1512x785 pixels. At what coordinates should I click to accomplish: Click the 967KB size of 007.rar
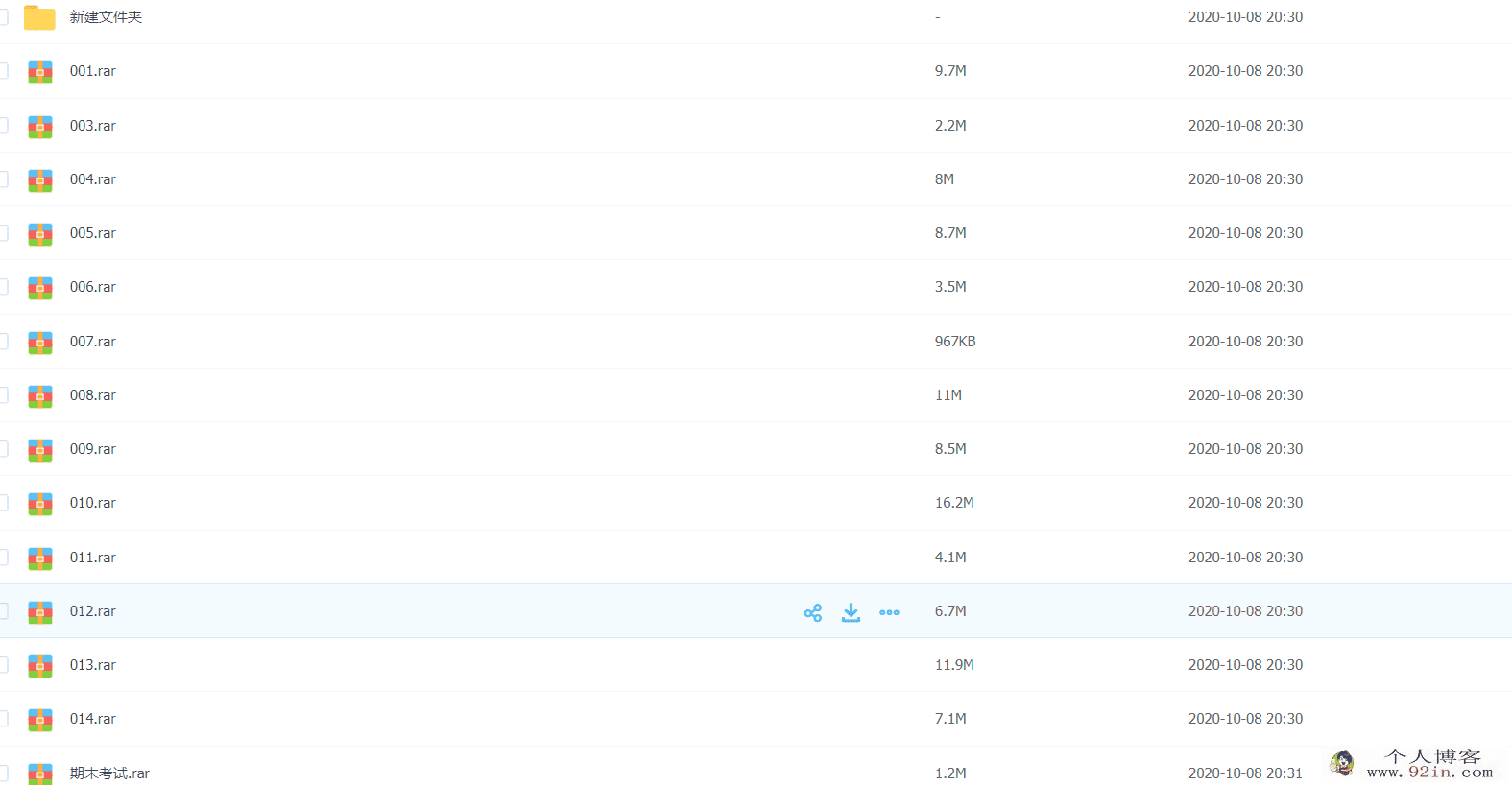[x=955, y=342]
